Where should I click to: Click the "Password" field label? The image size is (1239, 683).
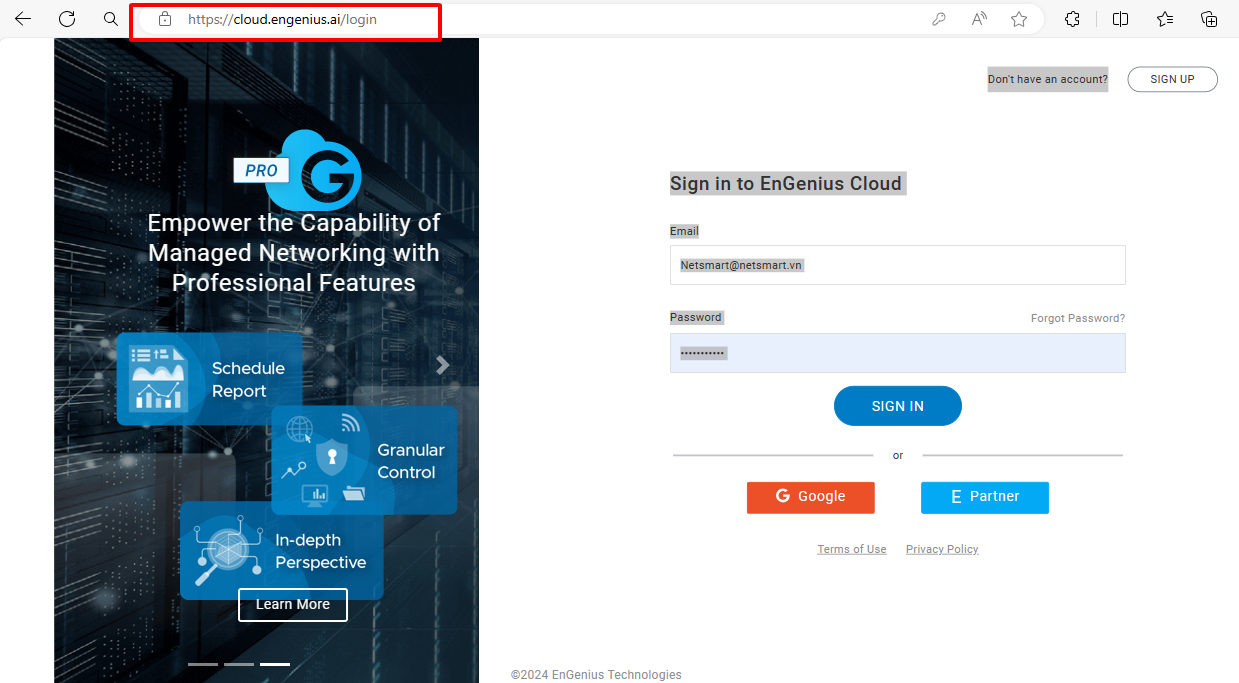(x=696, y=317)
